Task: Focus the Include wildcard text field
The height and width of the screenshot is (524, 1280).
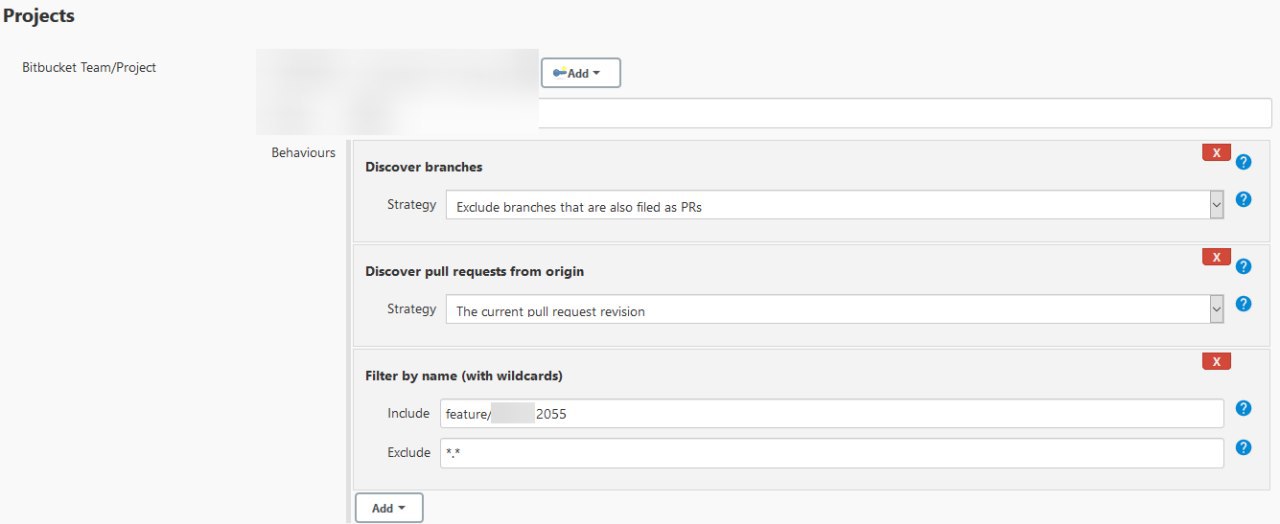Action: click(x=832, y=413)
